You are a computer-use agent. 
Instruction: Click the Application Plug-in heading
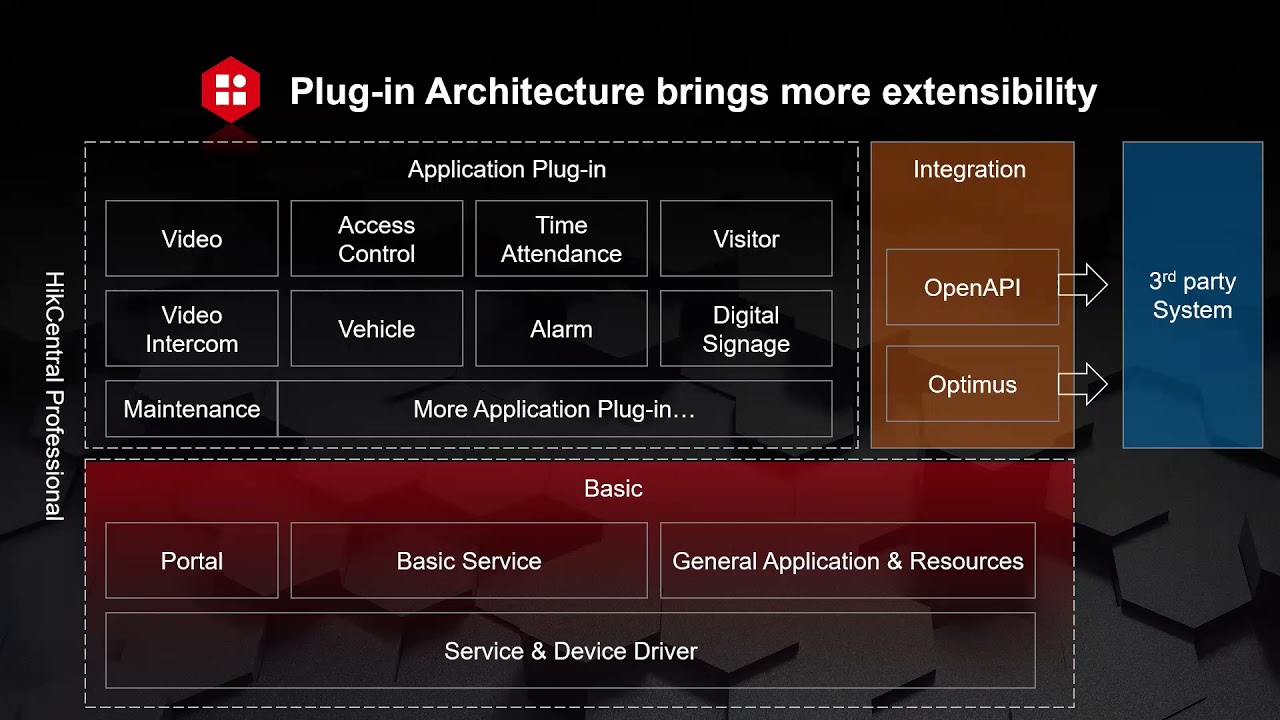pos(507,170)
